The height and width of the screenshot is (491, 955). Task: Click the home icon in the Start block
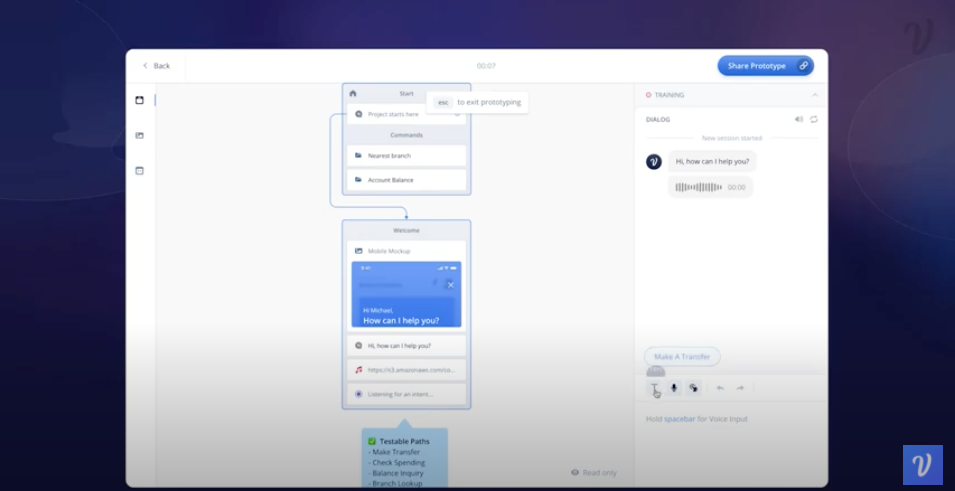353,93
